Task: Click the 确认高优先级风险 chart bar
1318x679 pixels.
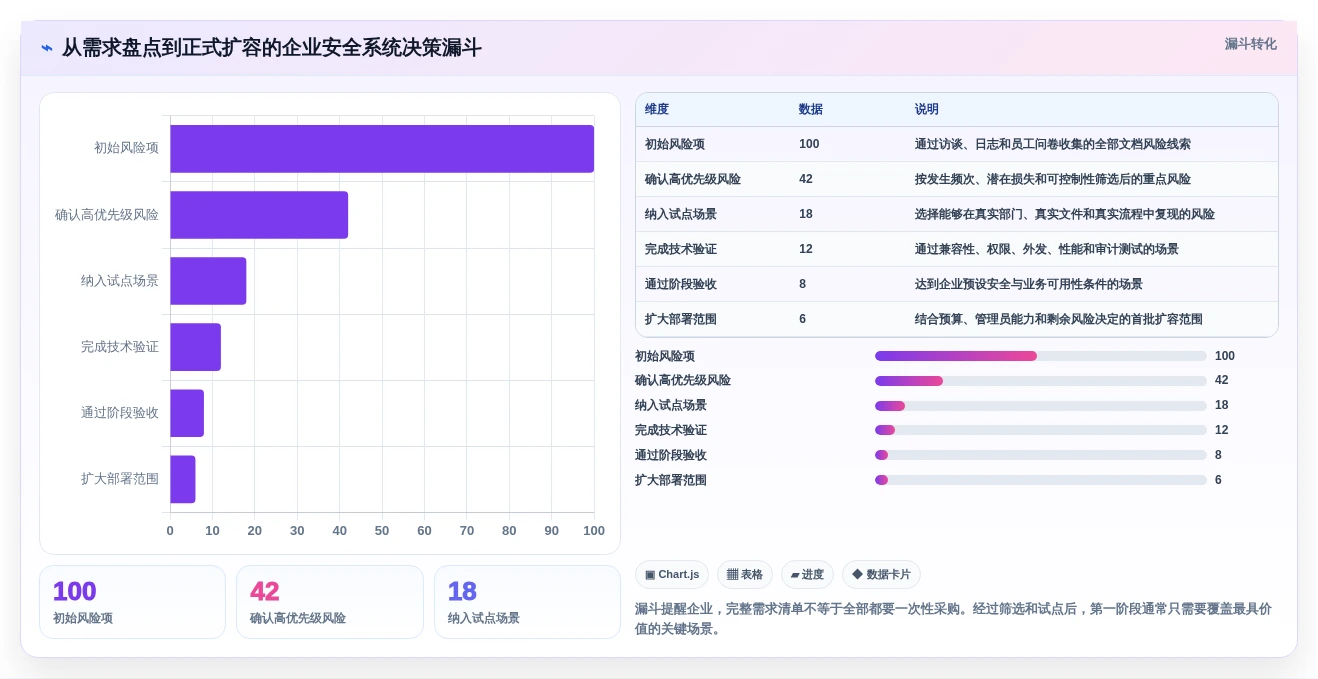Action: point(259,215)
